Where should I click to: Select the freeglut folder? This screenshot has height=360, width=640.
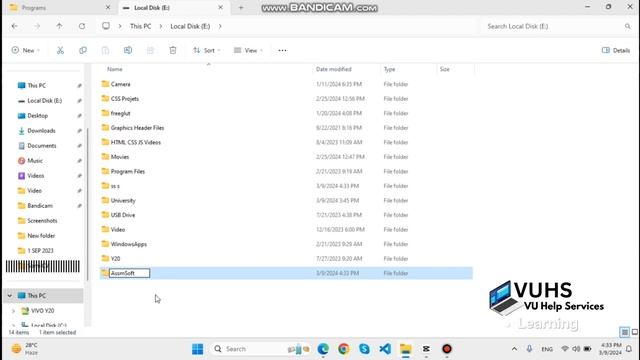click(x=120, y=113)
